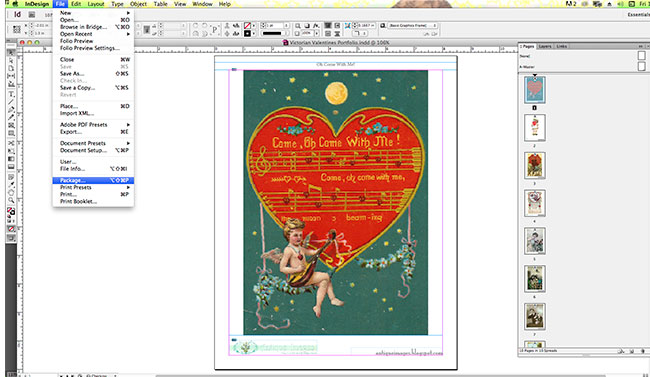
Task: Expand Print Presets submenu
Action: [x=93, y=187]
